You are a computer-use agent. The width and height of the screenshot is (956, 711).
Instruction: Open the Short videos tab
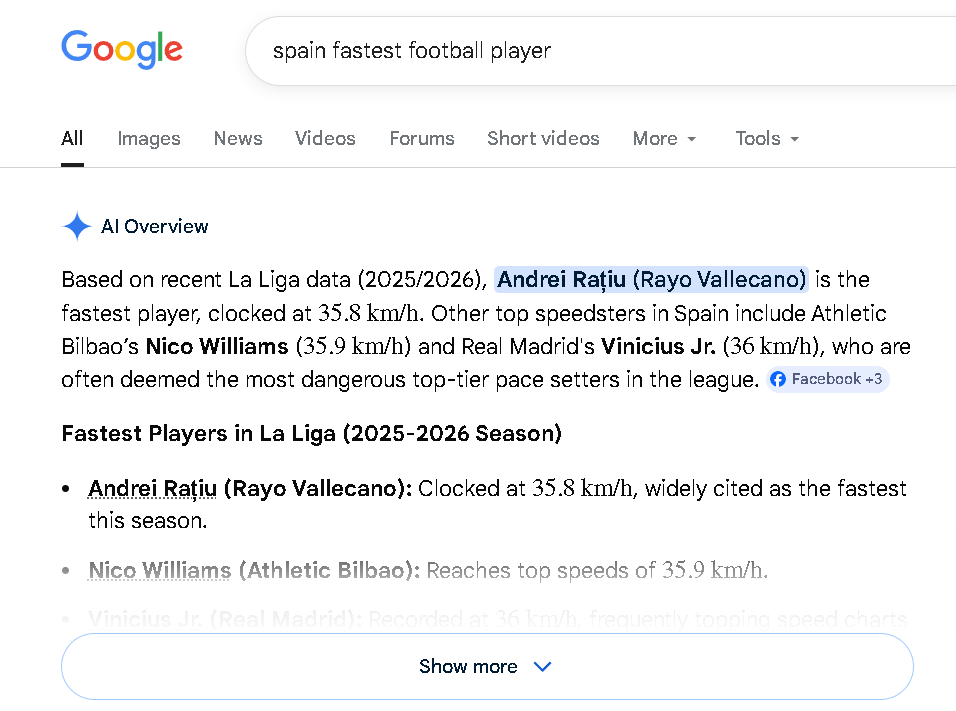[543, 139]
